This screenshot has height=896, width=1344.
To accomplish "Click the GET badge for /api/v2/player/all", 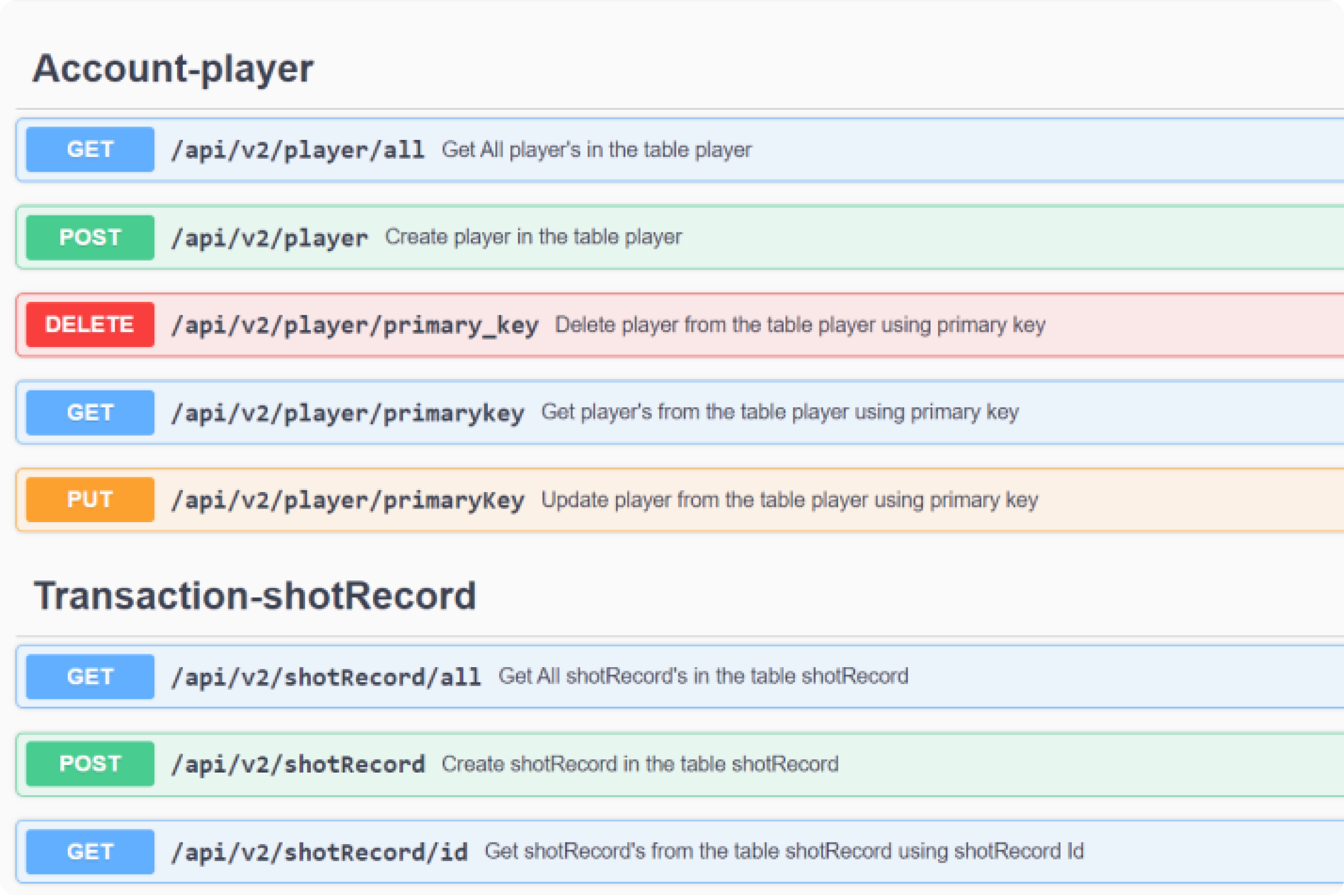I will click(91, 150).
